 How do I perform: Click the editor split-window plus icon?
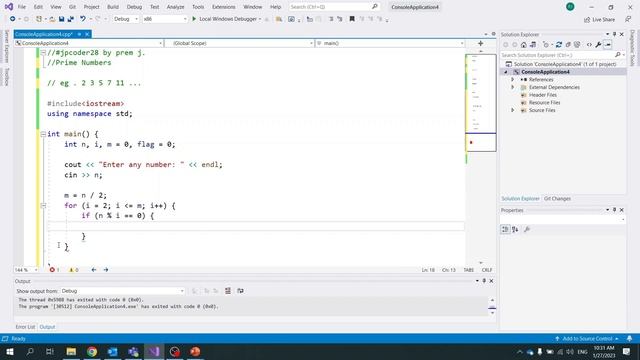pos(480,43)
